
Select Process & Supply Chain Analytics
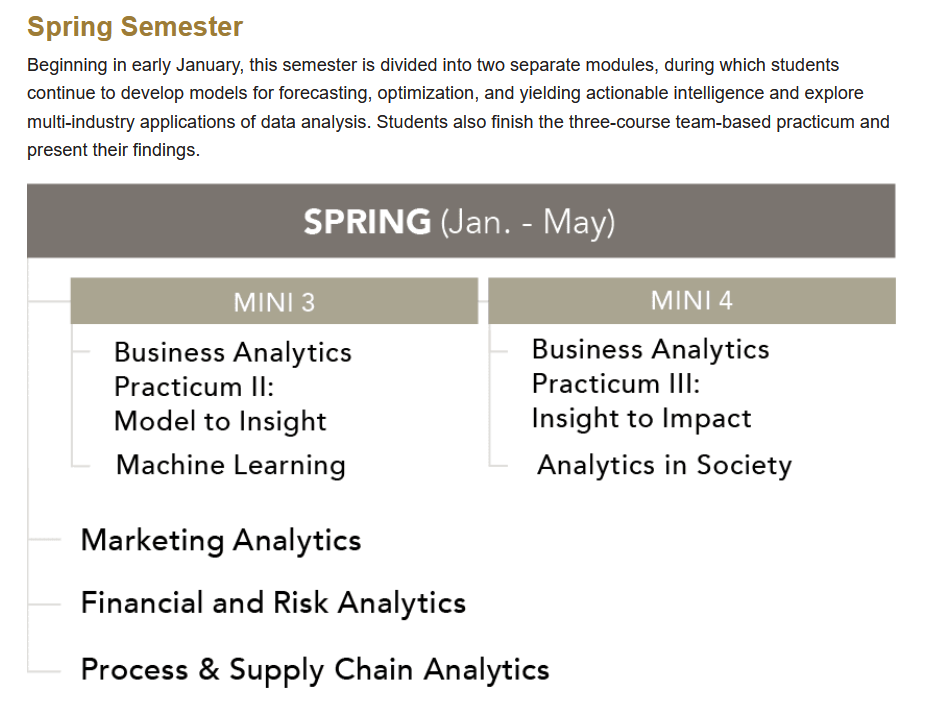coord(315,670)
